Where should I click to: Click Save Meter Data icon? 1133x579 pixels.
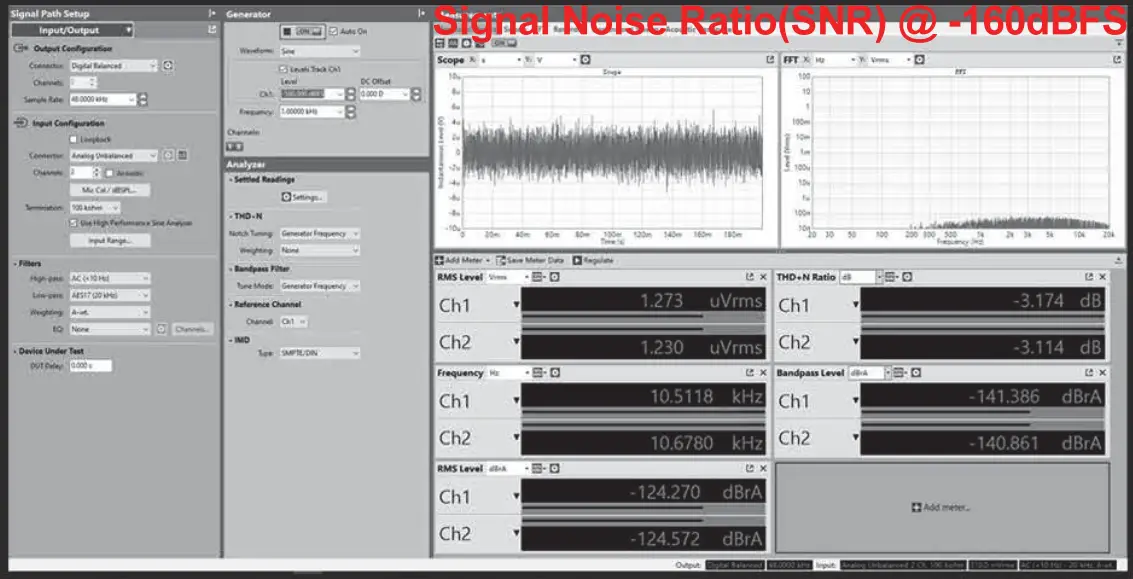pyautogui.click(x=500, y=260)
